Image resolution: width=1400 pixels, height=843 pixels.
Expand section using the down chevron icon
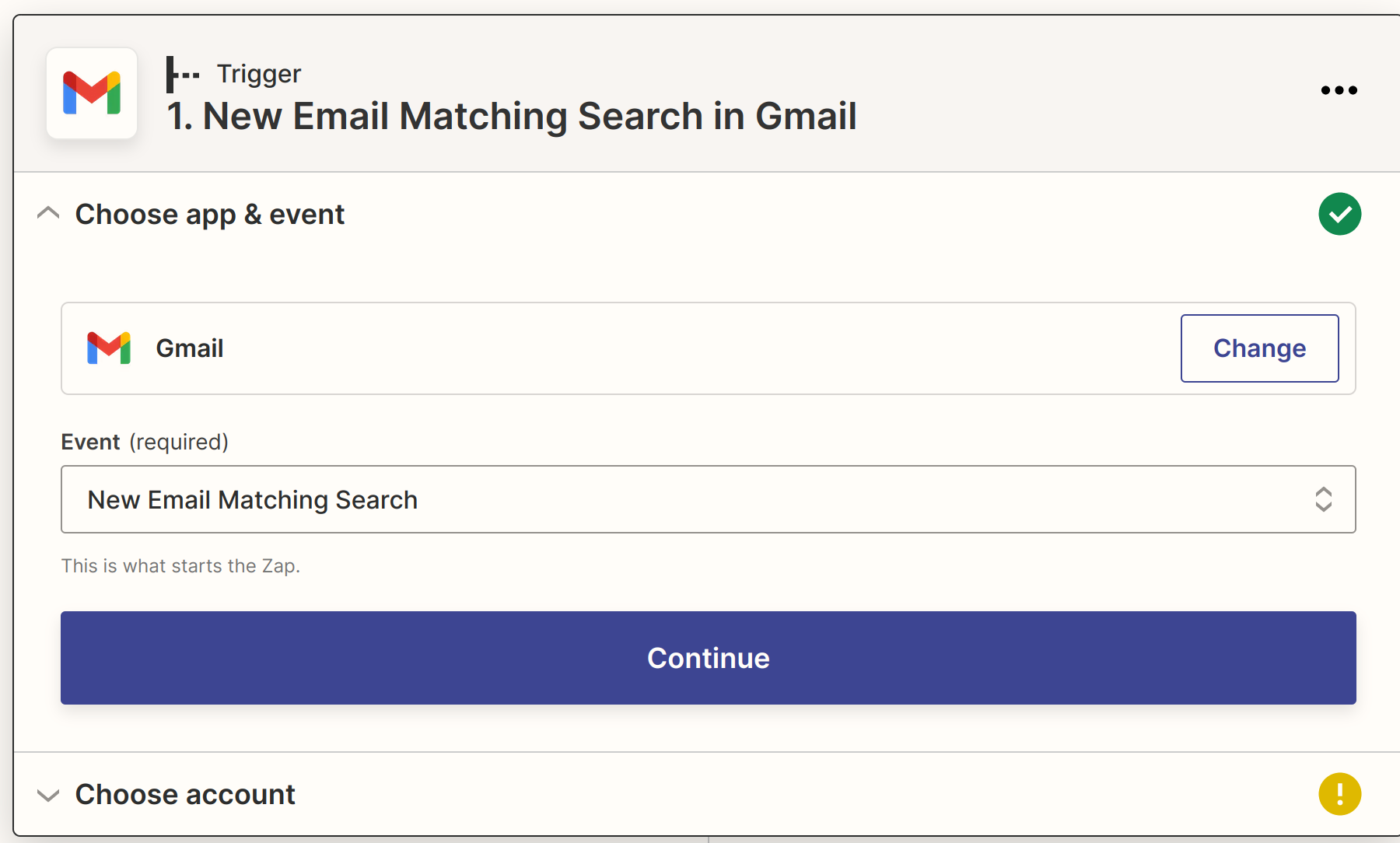(48, 795)
